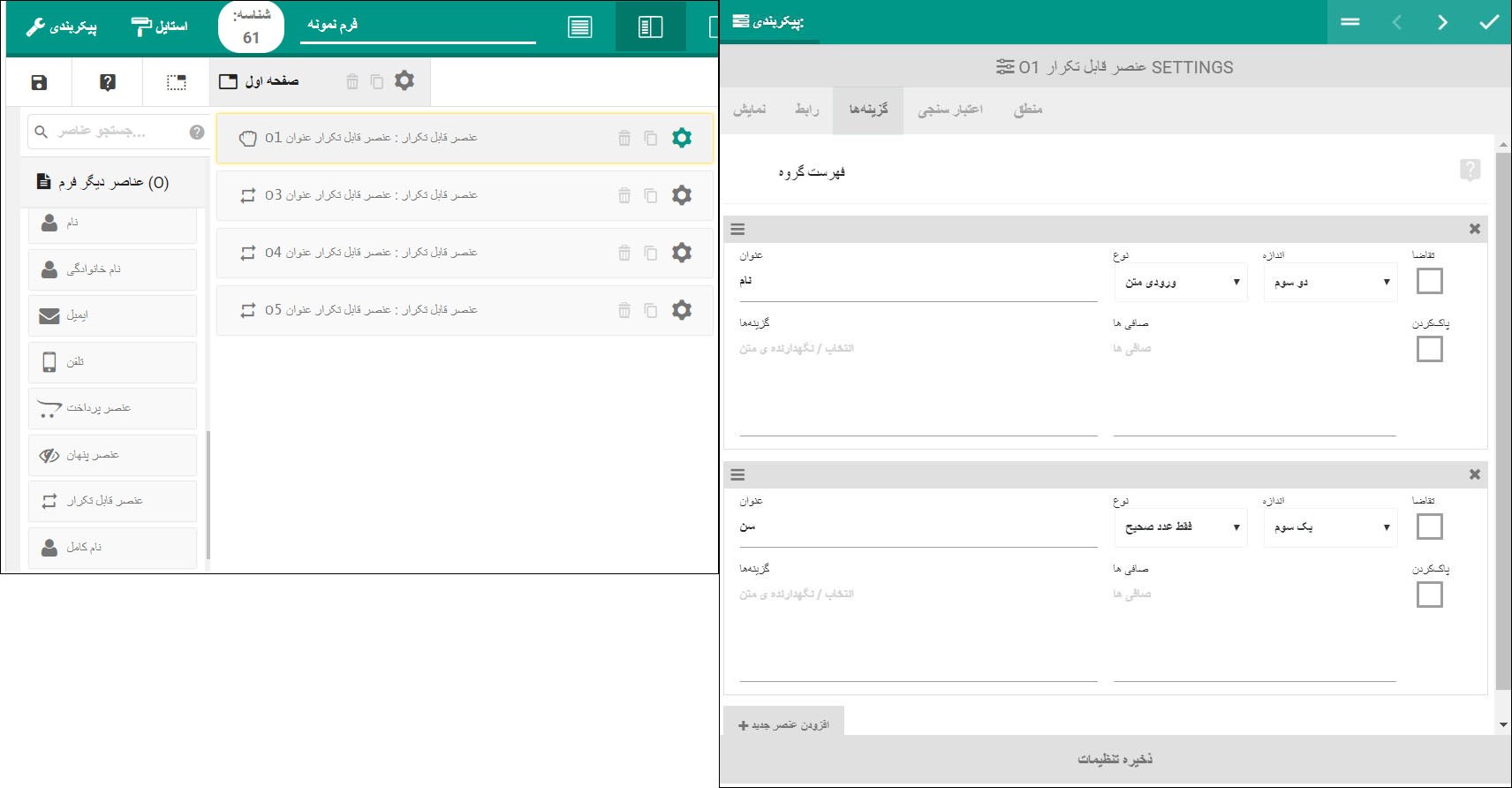Open the settings gear on row 03
The width and height of the screenshot is (1512, 788).
coord(682,195)
